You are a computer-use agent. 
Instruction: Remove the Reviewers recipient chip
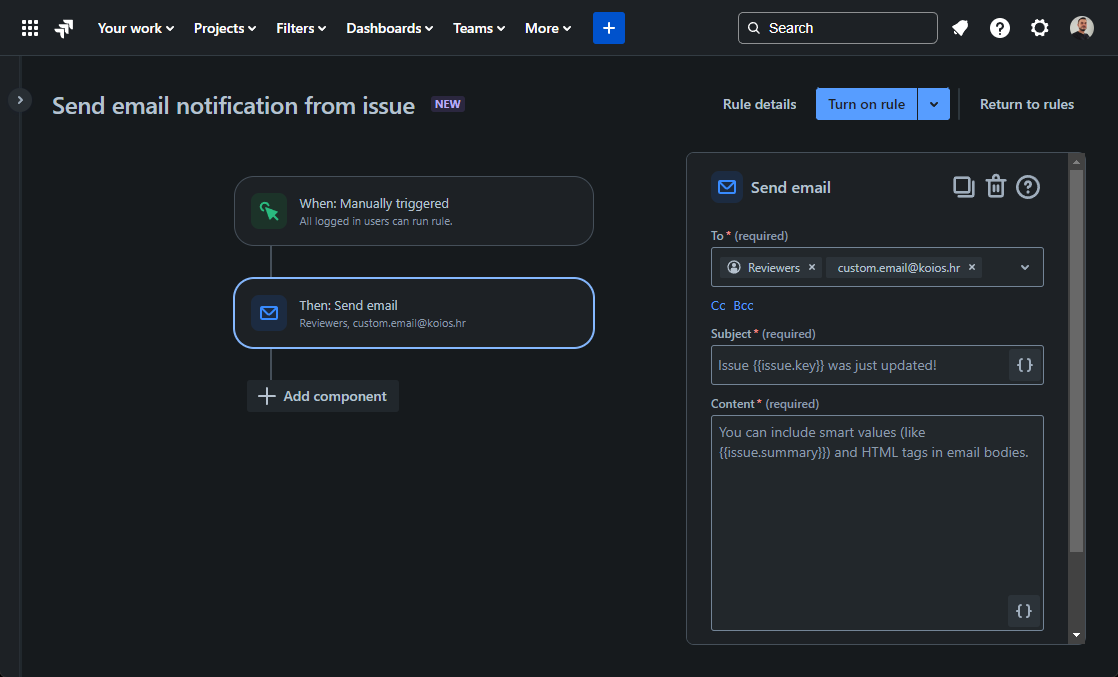pos(812,267)
